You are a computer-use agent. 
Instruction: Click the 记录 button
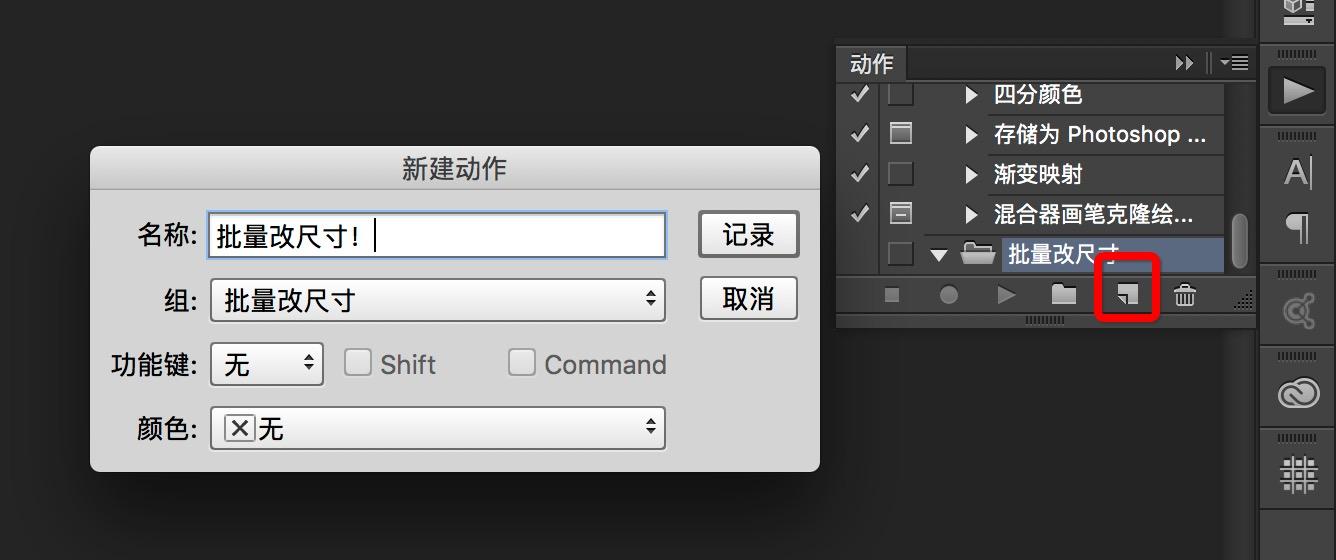[x=748, y=235]
